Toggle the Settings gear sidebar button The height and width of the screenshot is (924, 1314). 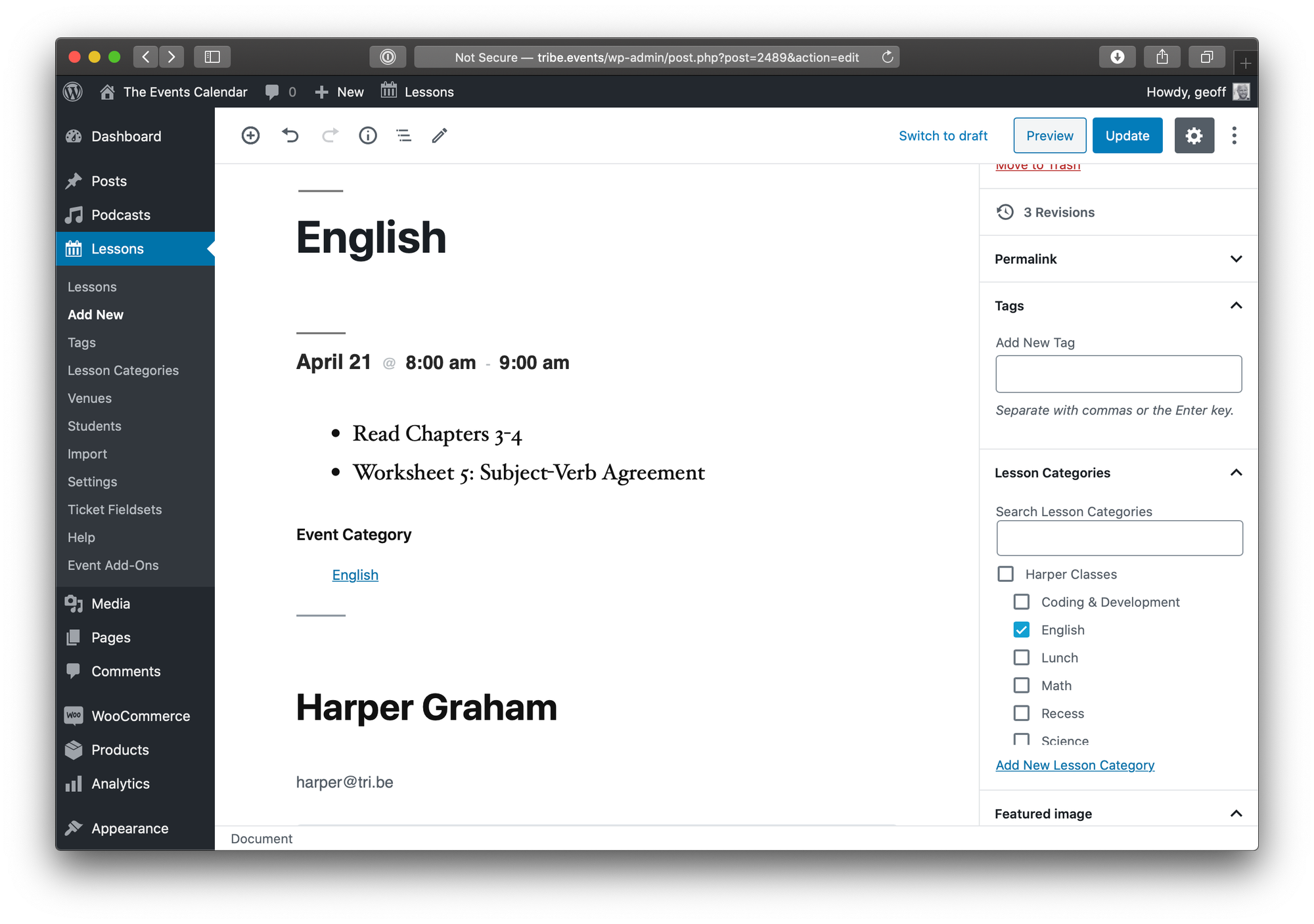tap(1194, 135)
